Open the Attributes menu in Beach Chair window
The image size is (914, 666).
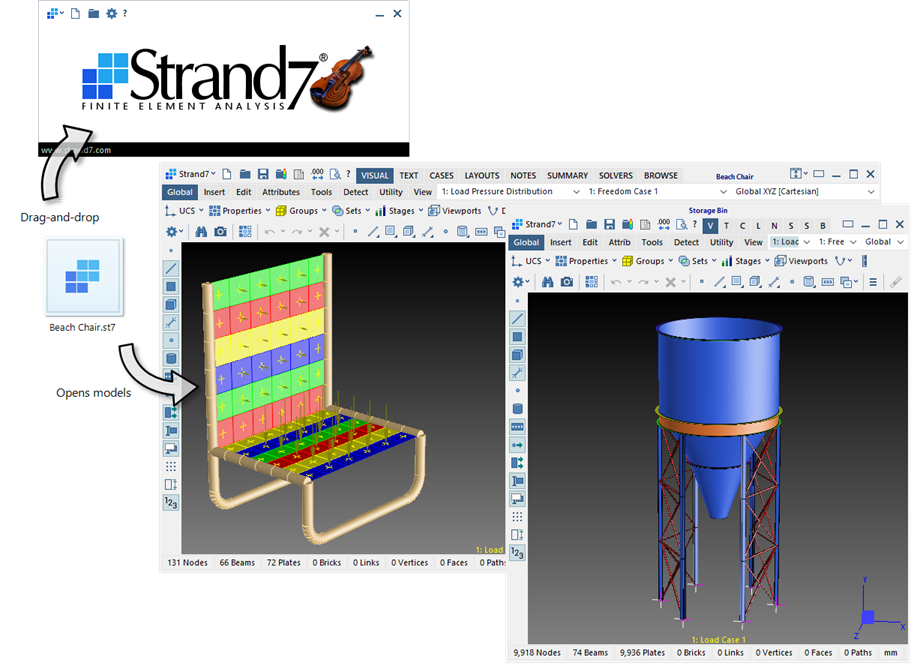click(281, 192)
